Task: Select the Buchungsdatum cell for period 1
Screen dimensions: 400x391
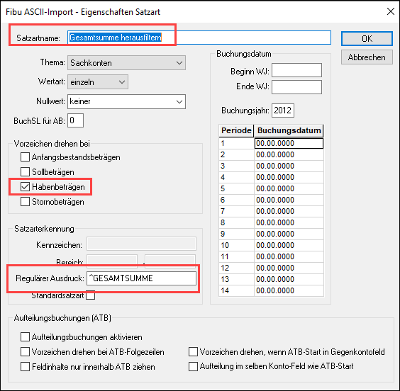Action: click(289, 143)
